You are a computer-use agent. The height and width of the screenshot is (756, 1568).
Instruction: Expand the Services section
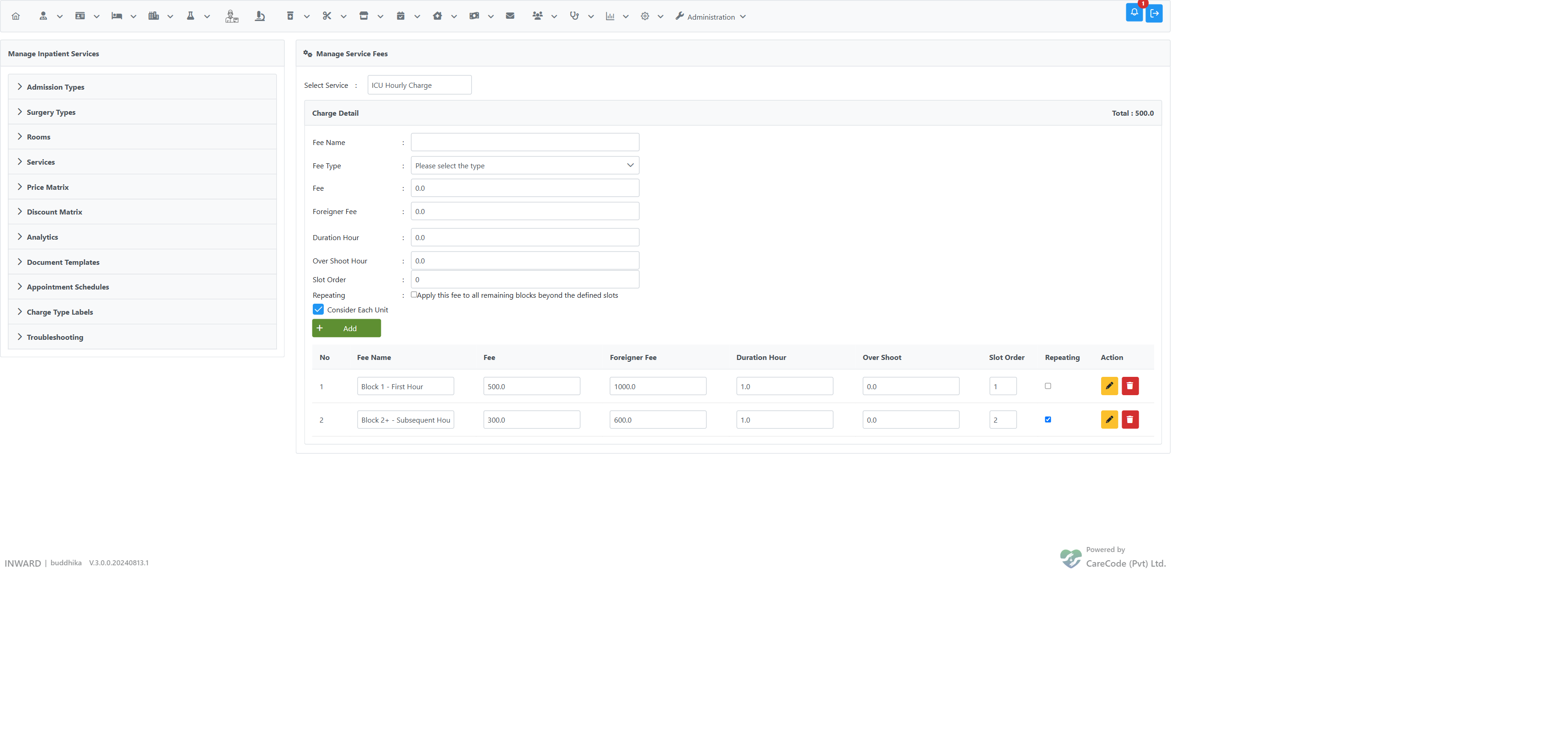pos(142,162)
